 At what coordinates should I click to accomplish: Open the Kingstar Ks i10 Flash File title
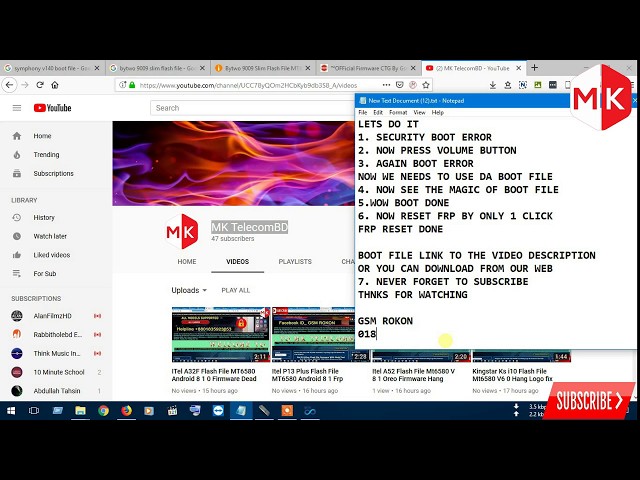pyautogui.click(x=512, y=375)
